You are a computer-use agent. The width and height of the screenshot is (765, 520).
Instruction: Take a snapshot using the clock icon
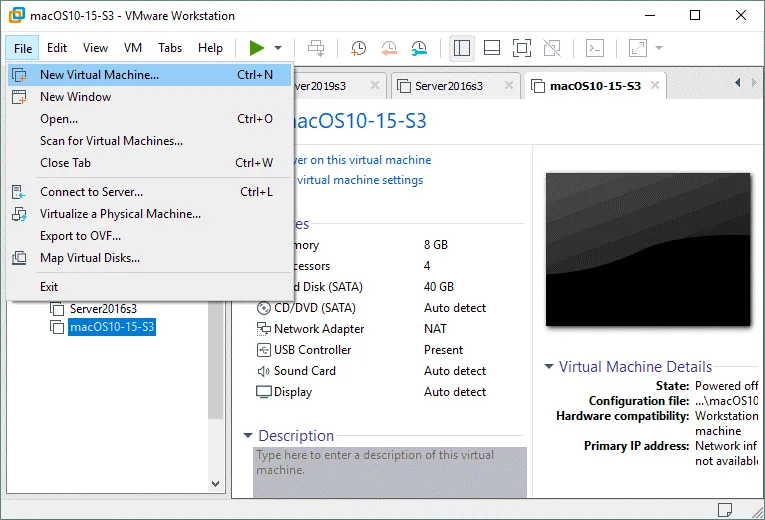click(358, 48)
